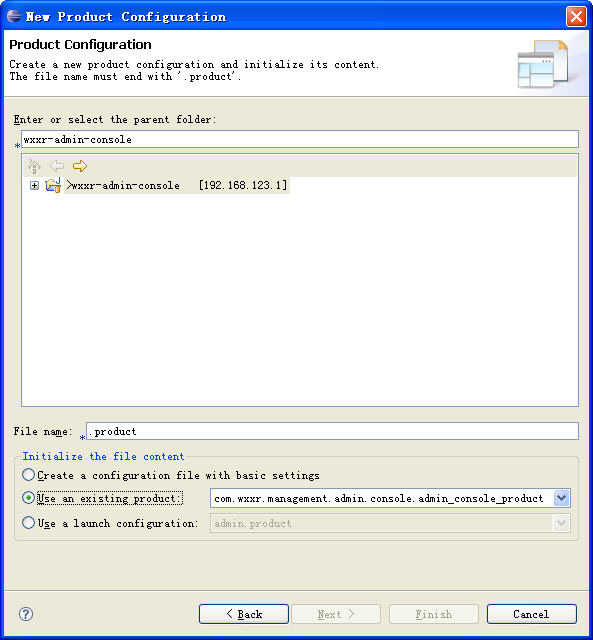The image size is (593, 640).
Task: Click the wxxr-admin-console project folder icon
Action: pos(53,185)
